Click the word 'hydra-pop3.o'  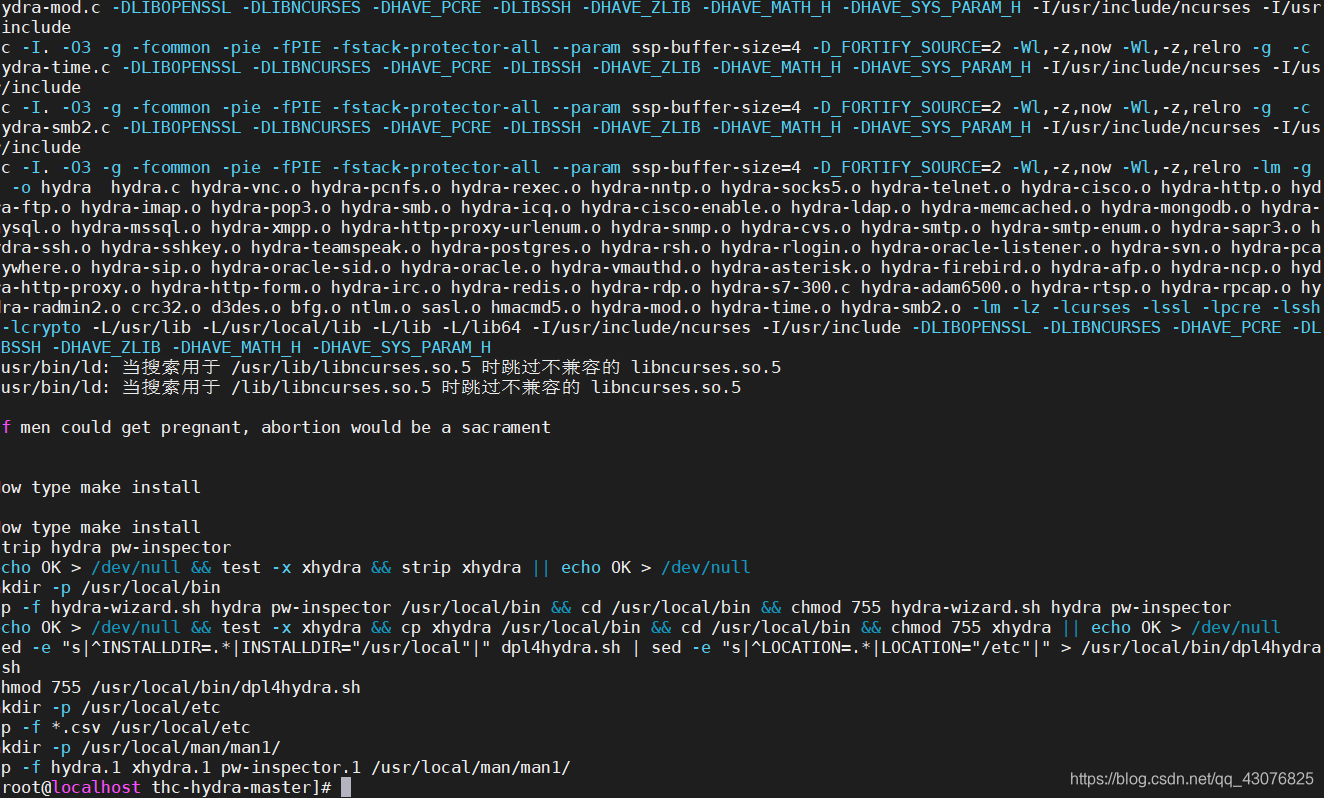click(x=271, y=208)
